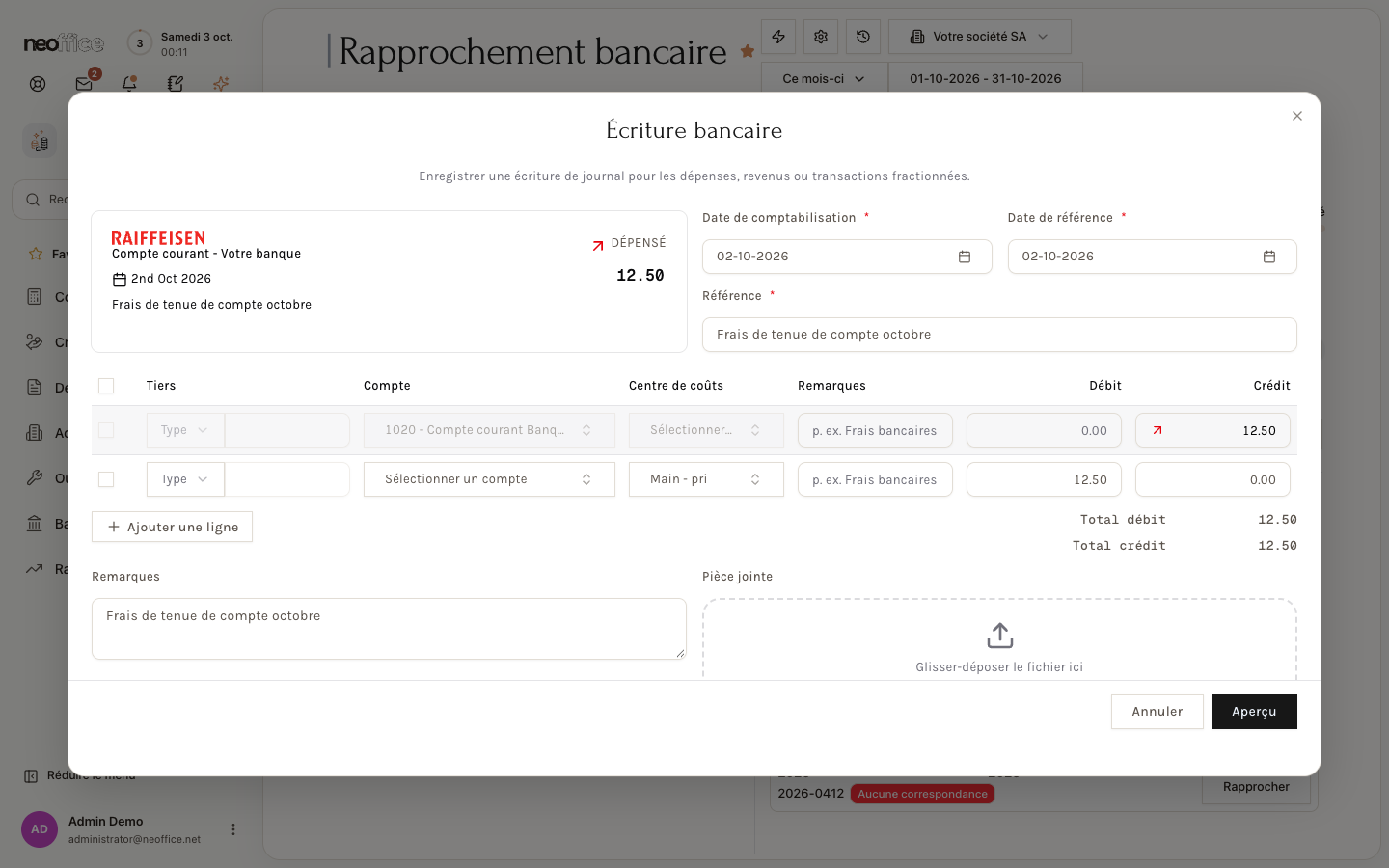Click the Aucune correspondance badge
Viewport: 1389px width, 868px height.
point(923,794)
